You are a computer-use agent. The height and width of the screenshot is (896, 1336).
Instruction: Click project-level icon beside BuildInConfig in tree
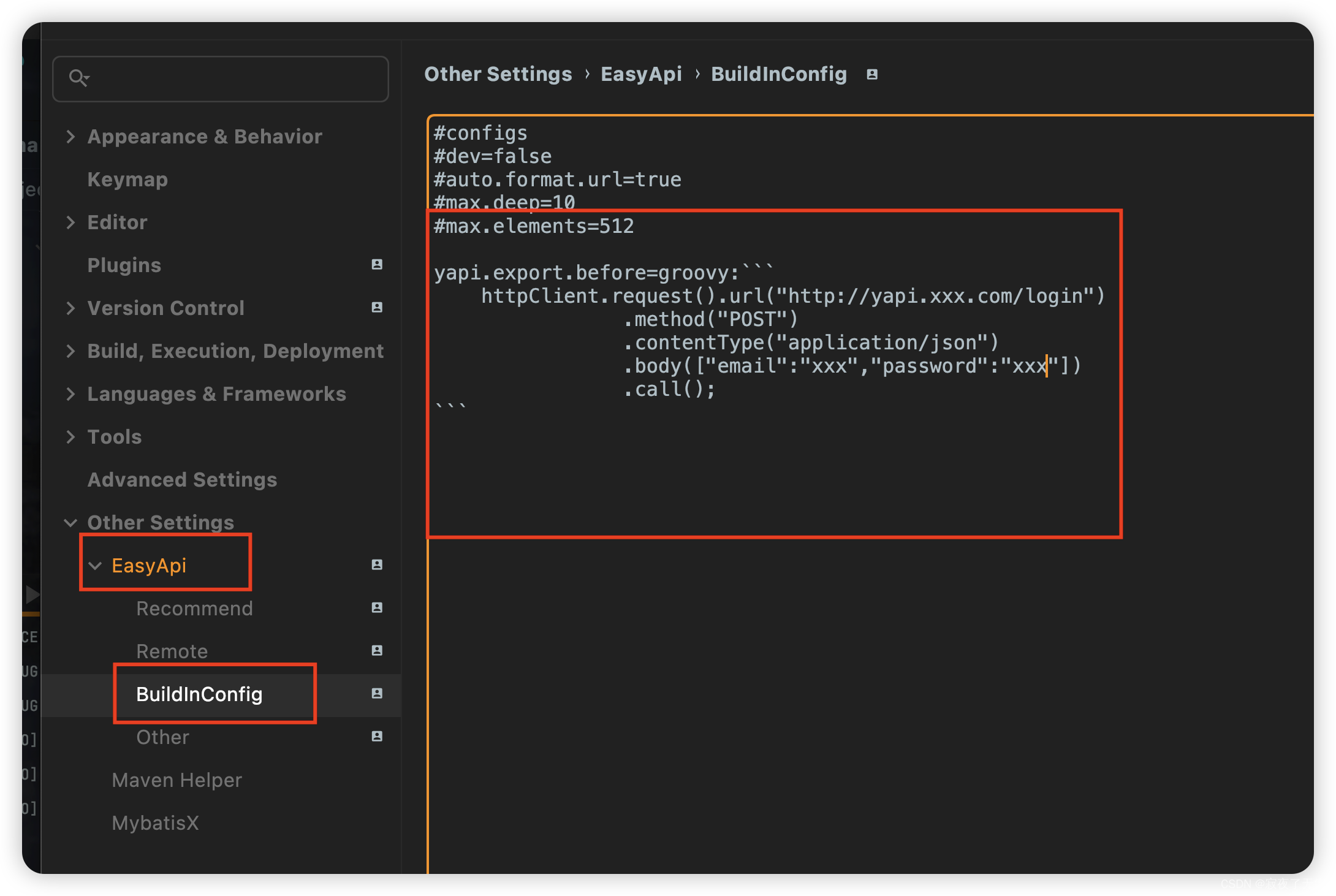click(x=377, y=693)
